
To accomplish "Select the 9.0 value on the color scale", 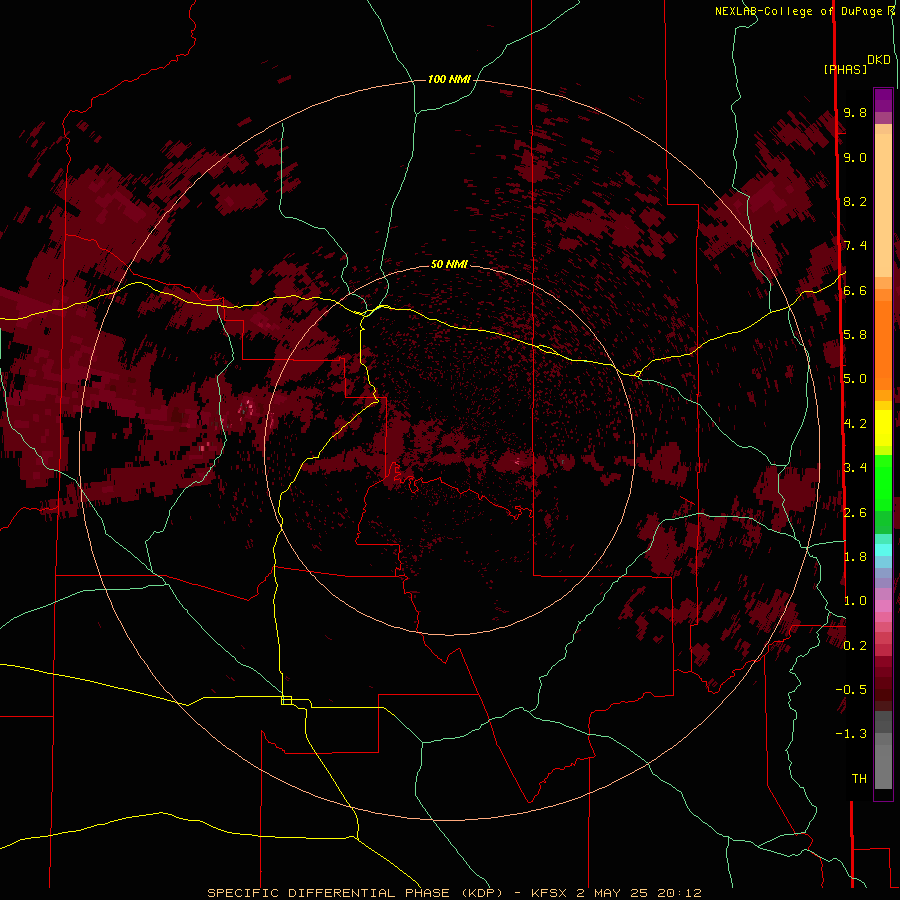I will tap(855, 157).
